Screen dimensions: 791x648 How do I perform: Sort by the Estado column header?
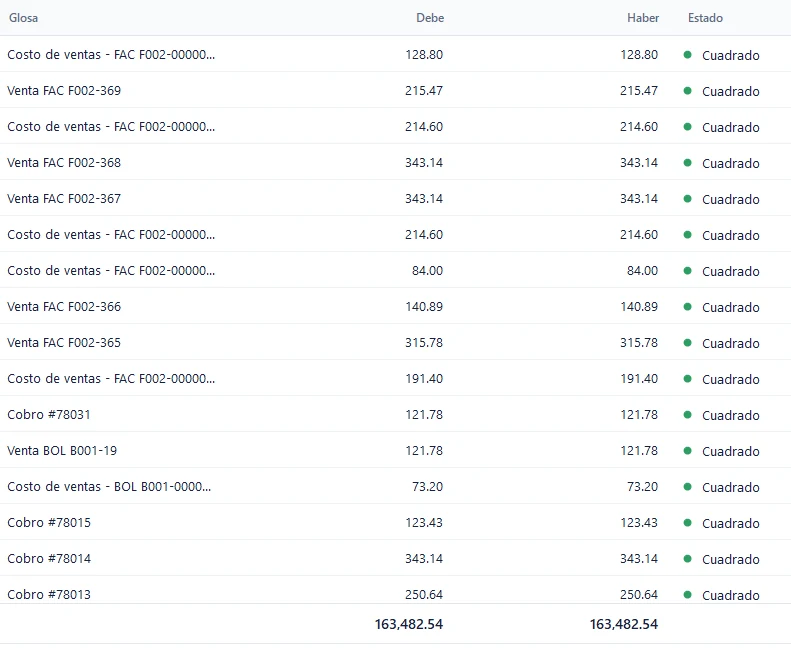[x=705, y=18]
